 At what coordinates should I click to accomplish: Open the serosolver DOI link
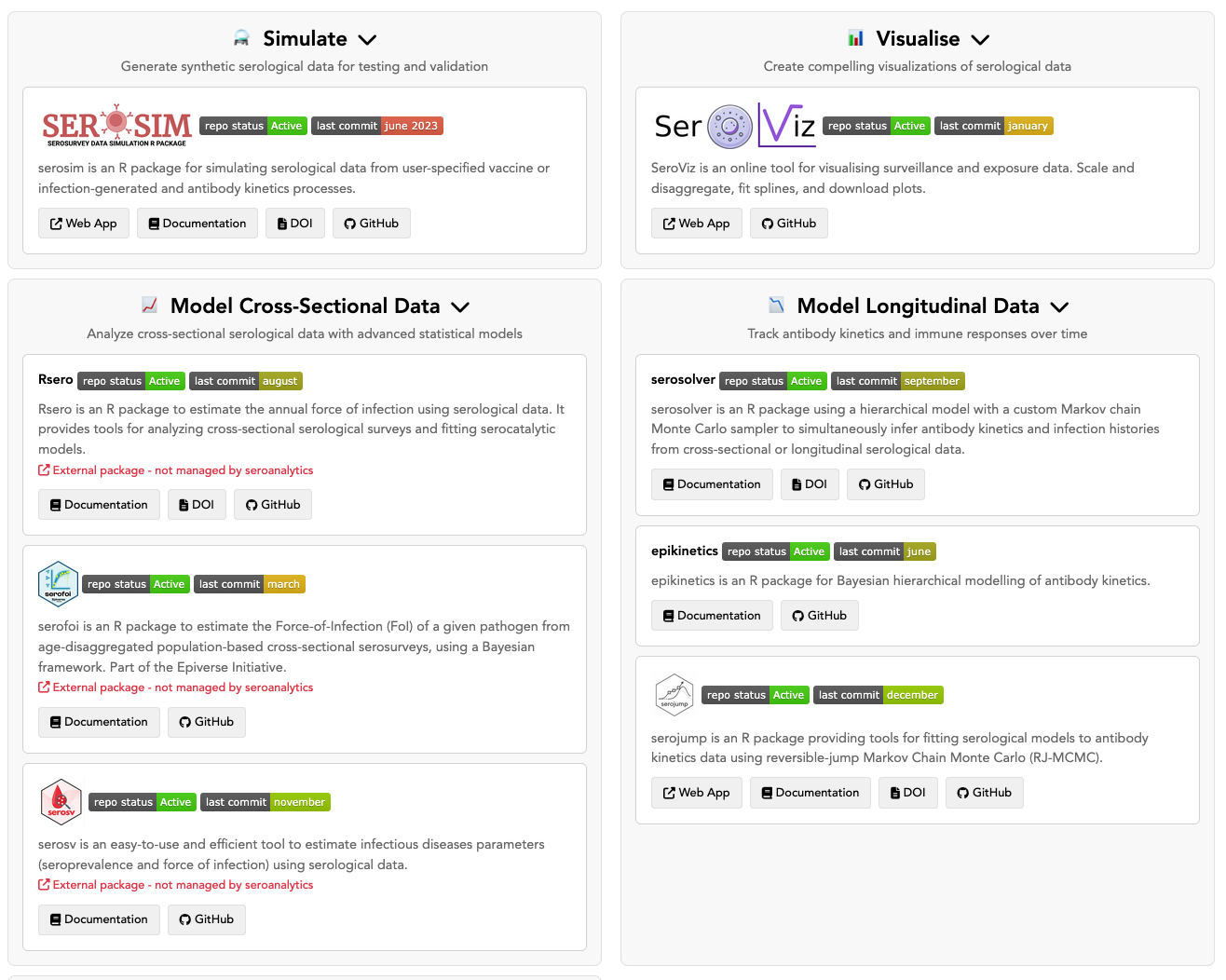[x=809, y=484]
